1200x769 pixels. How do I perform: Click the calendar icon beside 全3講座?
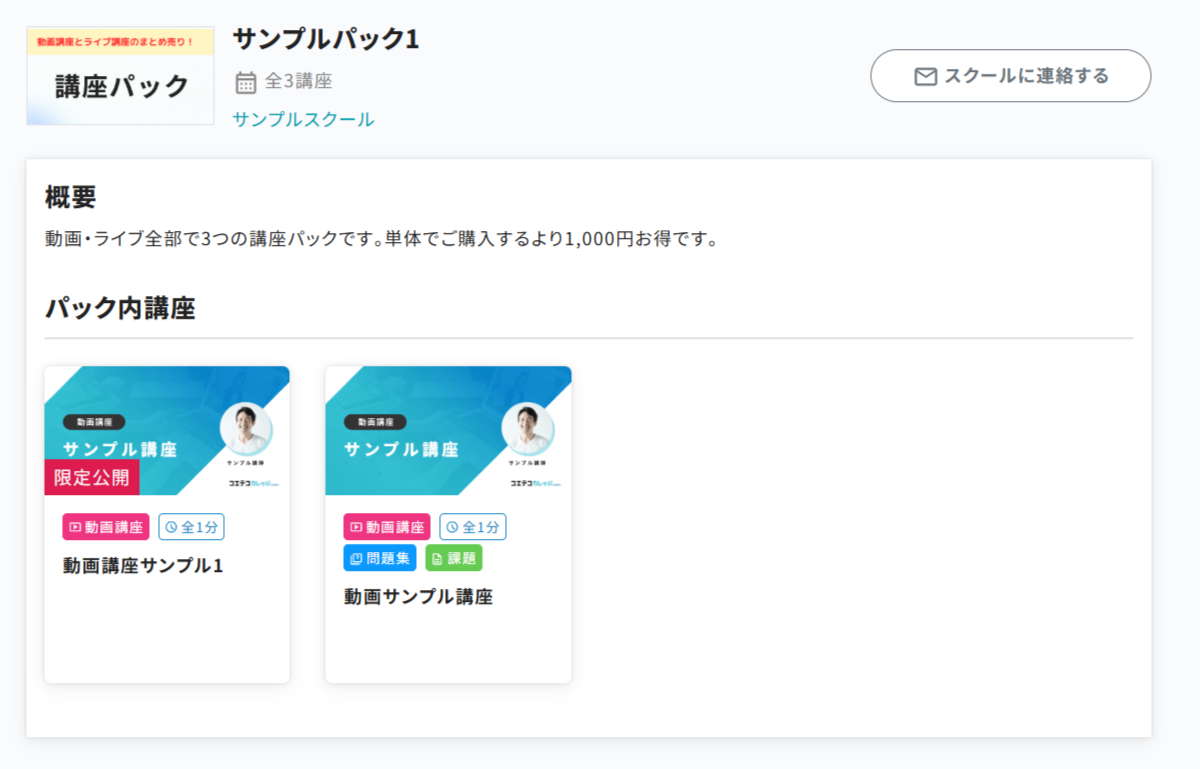pyautogui.click(x=246, y=82)
